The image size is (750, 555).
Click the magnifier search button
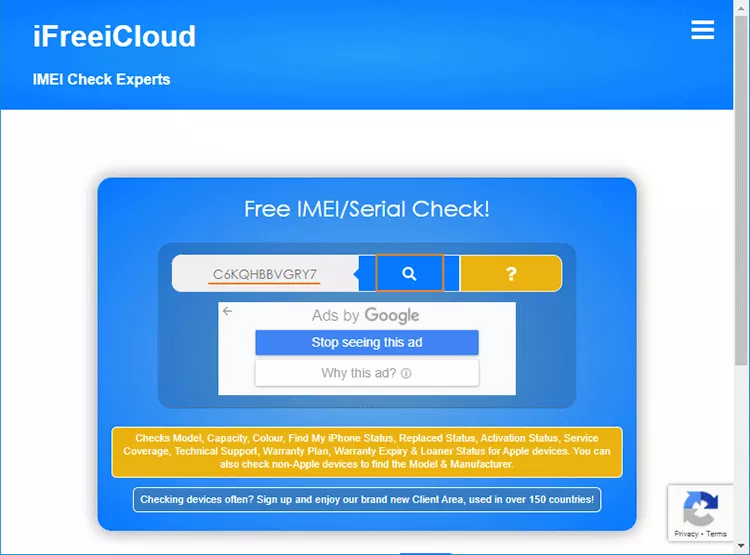(409, 273)
